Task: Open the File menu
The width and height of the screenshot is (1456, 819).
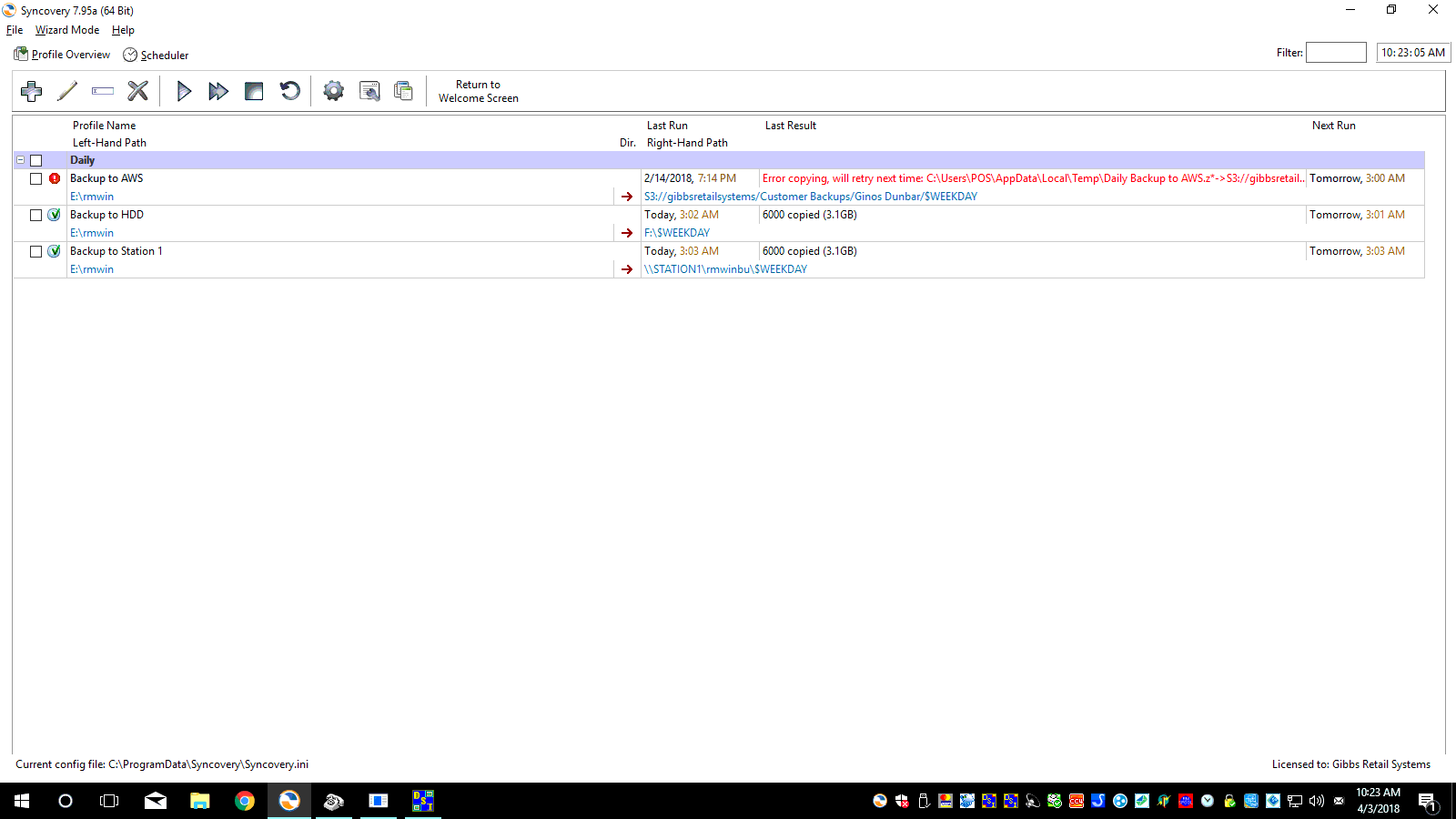Action: [x=15, y=30]
